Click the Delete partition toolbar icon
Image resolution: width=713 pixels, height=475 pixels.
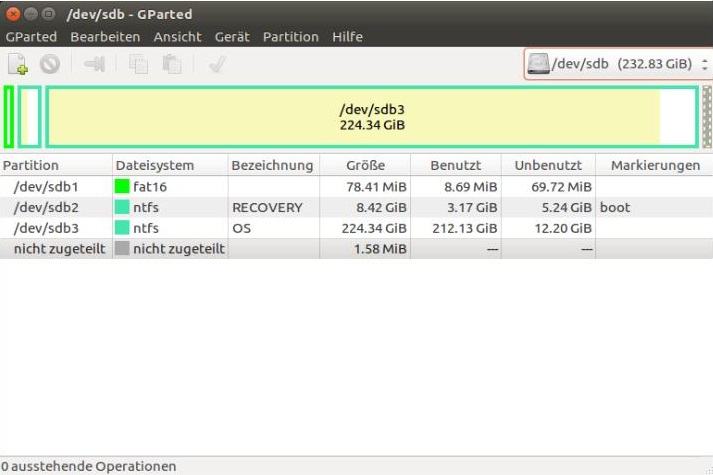point(50,64)
